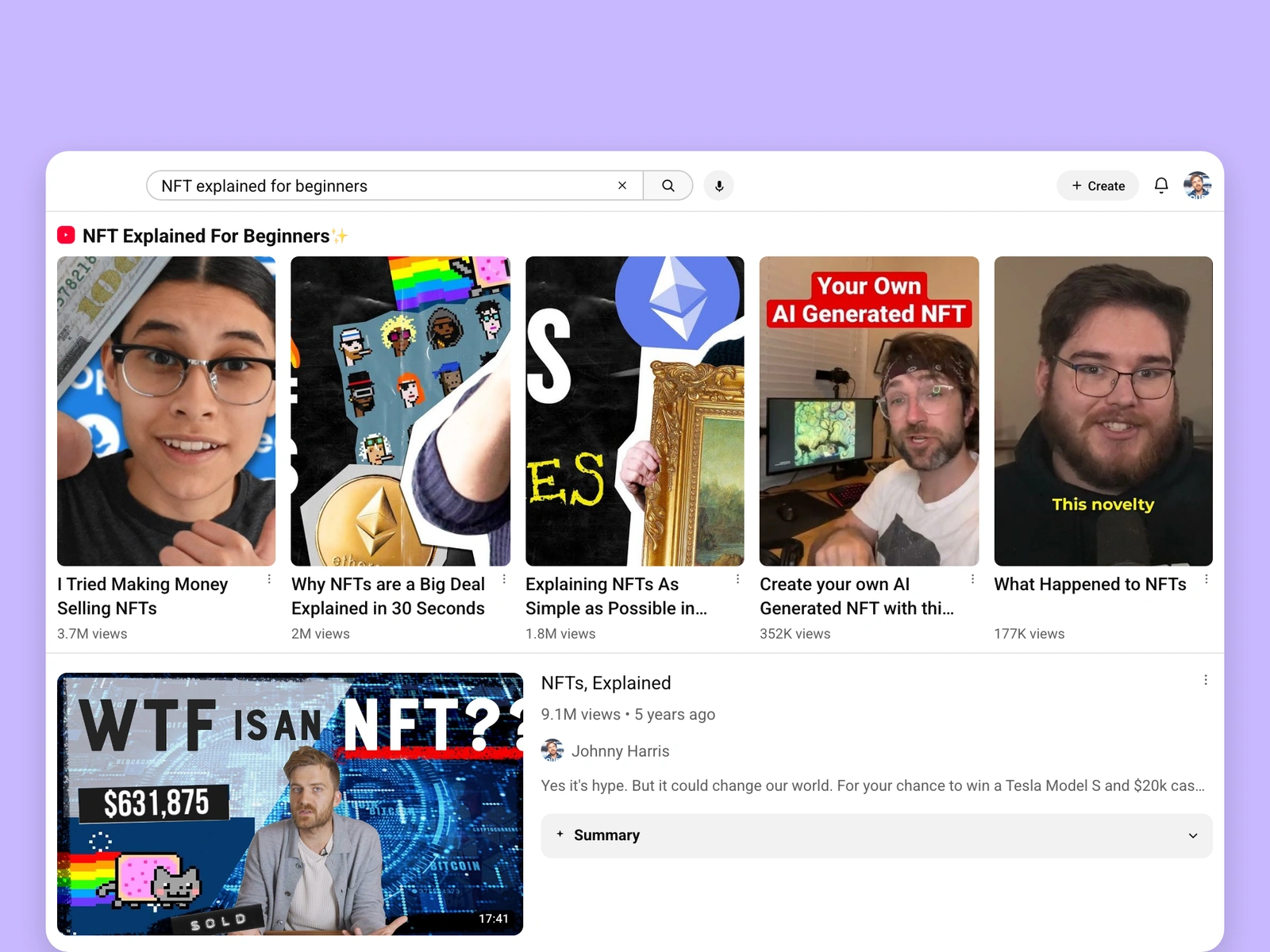Click the red Shorts icon beside the section heading
Image resolution: width=1270 pixels, height=952 pixels.
[x=66, y=236]
